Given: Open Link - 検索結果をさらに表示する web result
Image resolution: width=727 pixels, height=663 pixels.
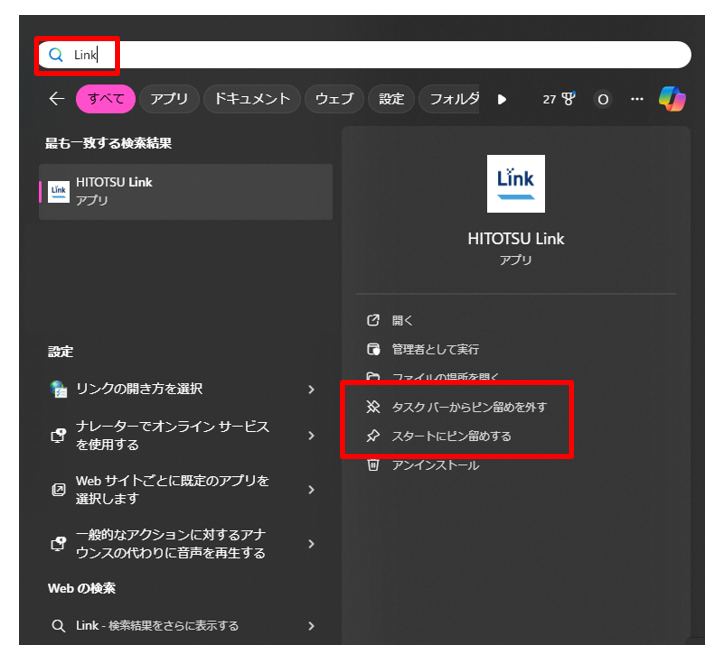Looking at the screenshot, I should click(x=184, y=626).
